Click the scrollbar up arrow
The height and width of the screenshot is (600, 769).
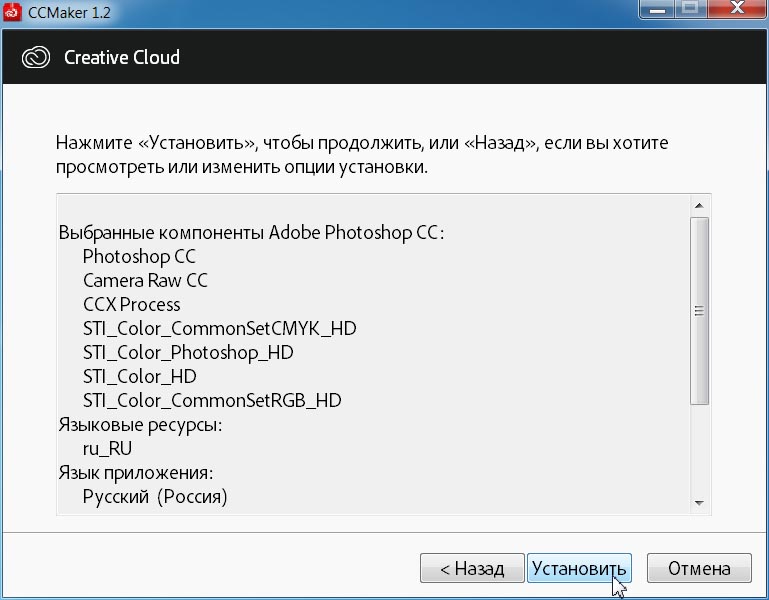[x=699, y=206]
